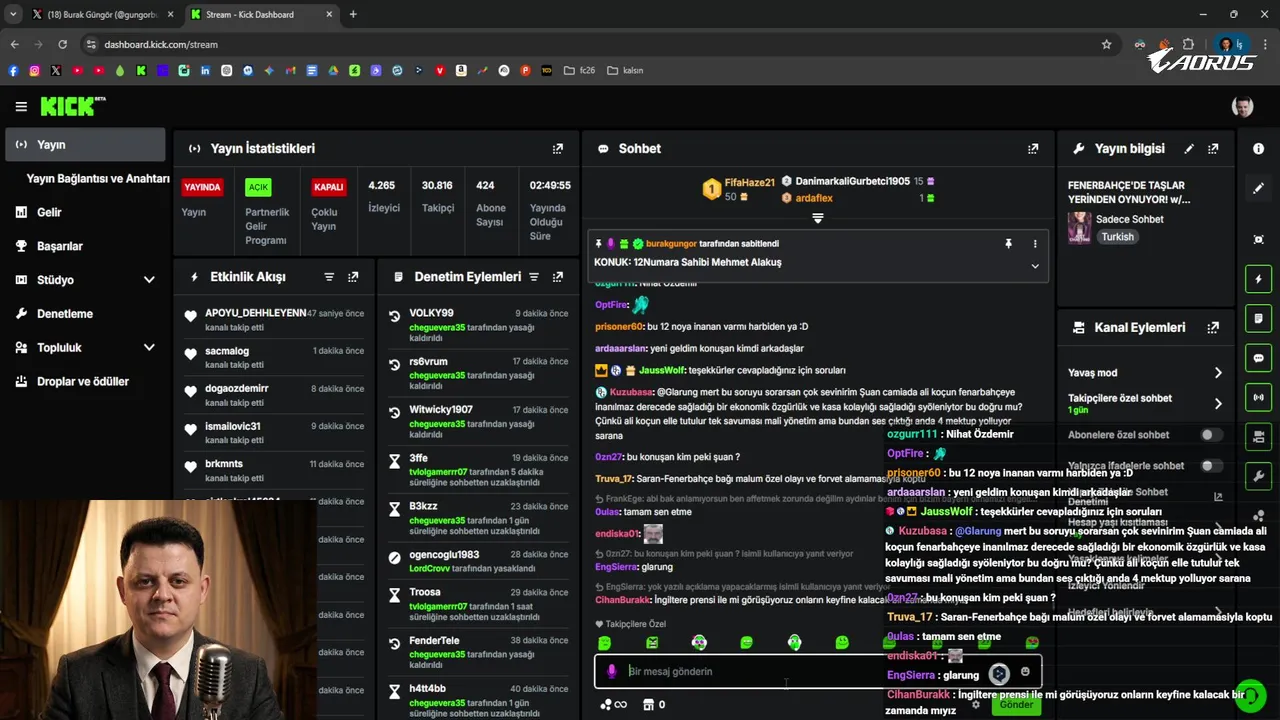Click the KAPALI multi-stream badge

point(329,187)
